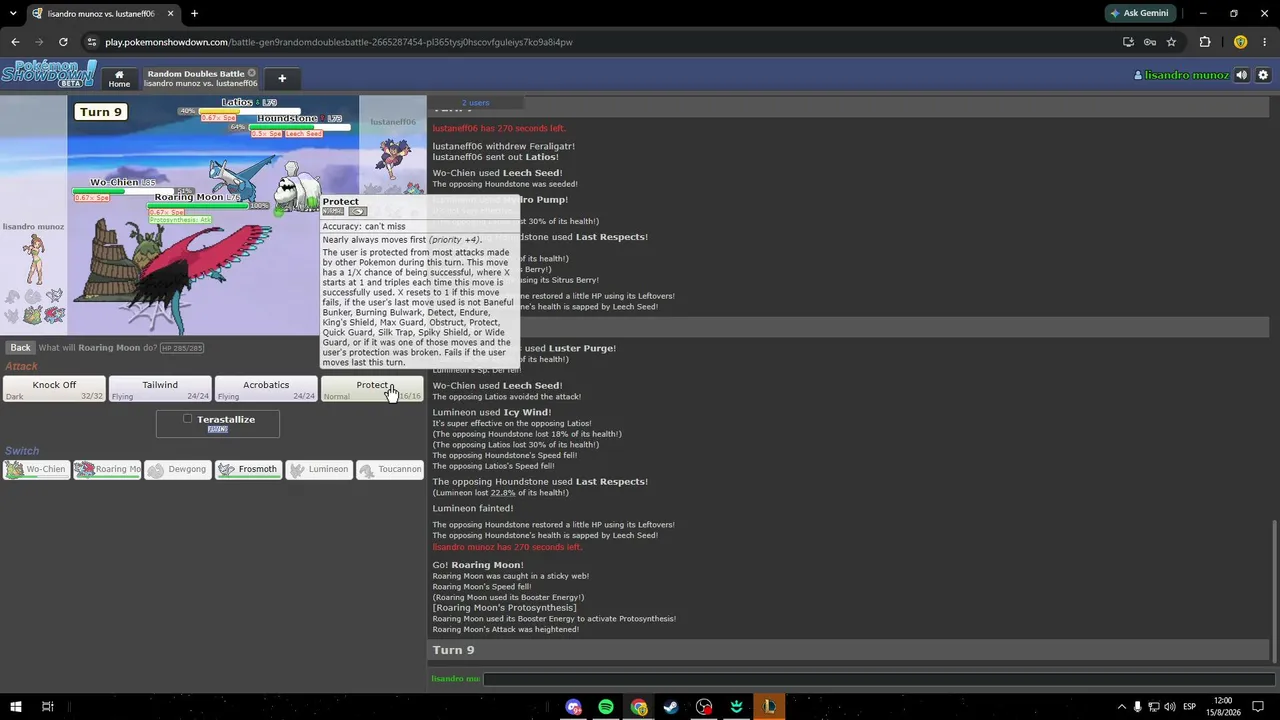Click opposing Houndstone's HP bar

(299, 127)
